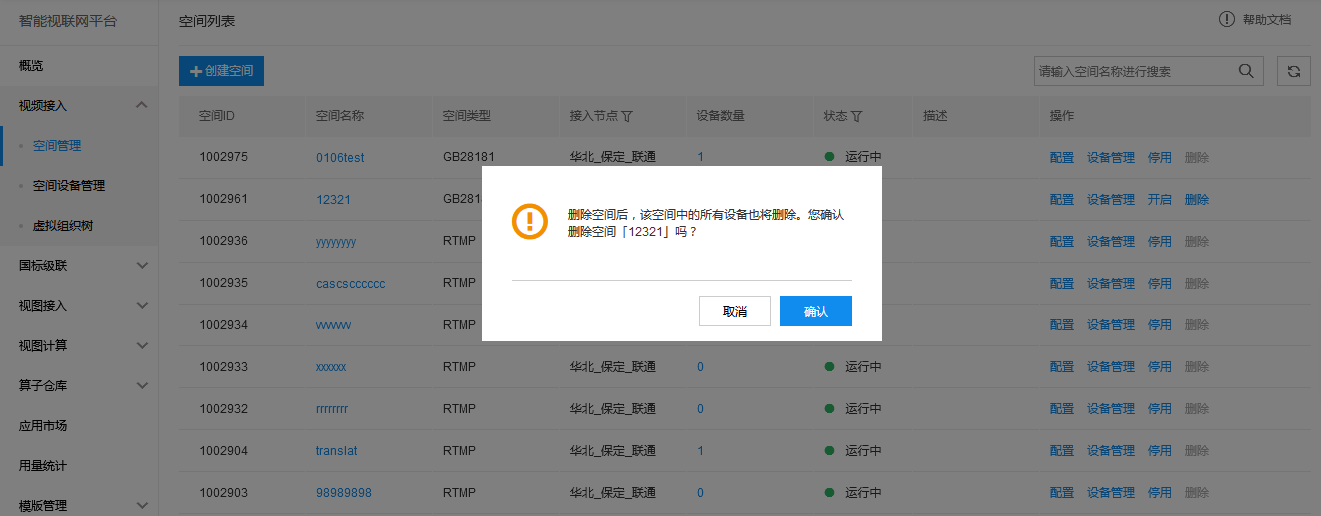The image size is (1321, 516).
Task: Click the 状态 column filter icon
Action: pyautogui.click(x=857, y=116)
